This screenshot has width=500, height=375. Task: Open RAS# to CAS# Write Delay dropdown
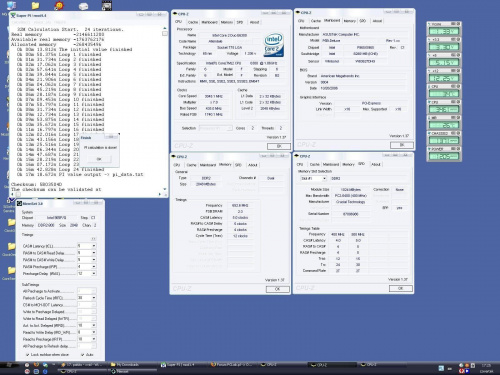point(94,260)
